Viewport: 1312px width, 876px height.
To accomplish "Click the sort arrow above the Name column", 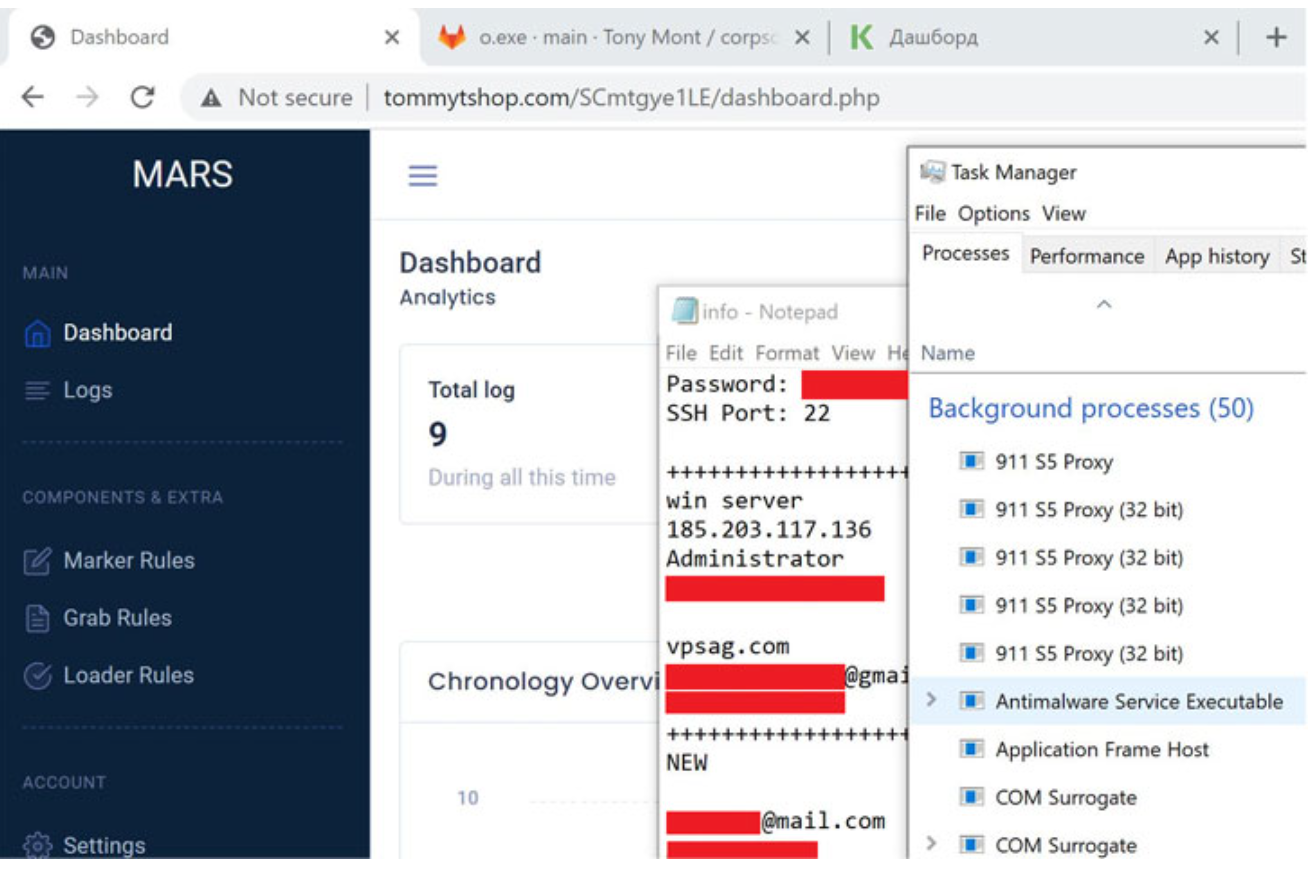I will [1104, 304].
